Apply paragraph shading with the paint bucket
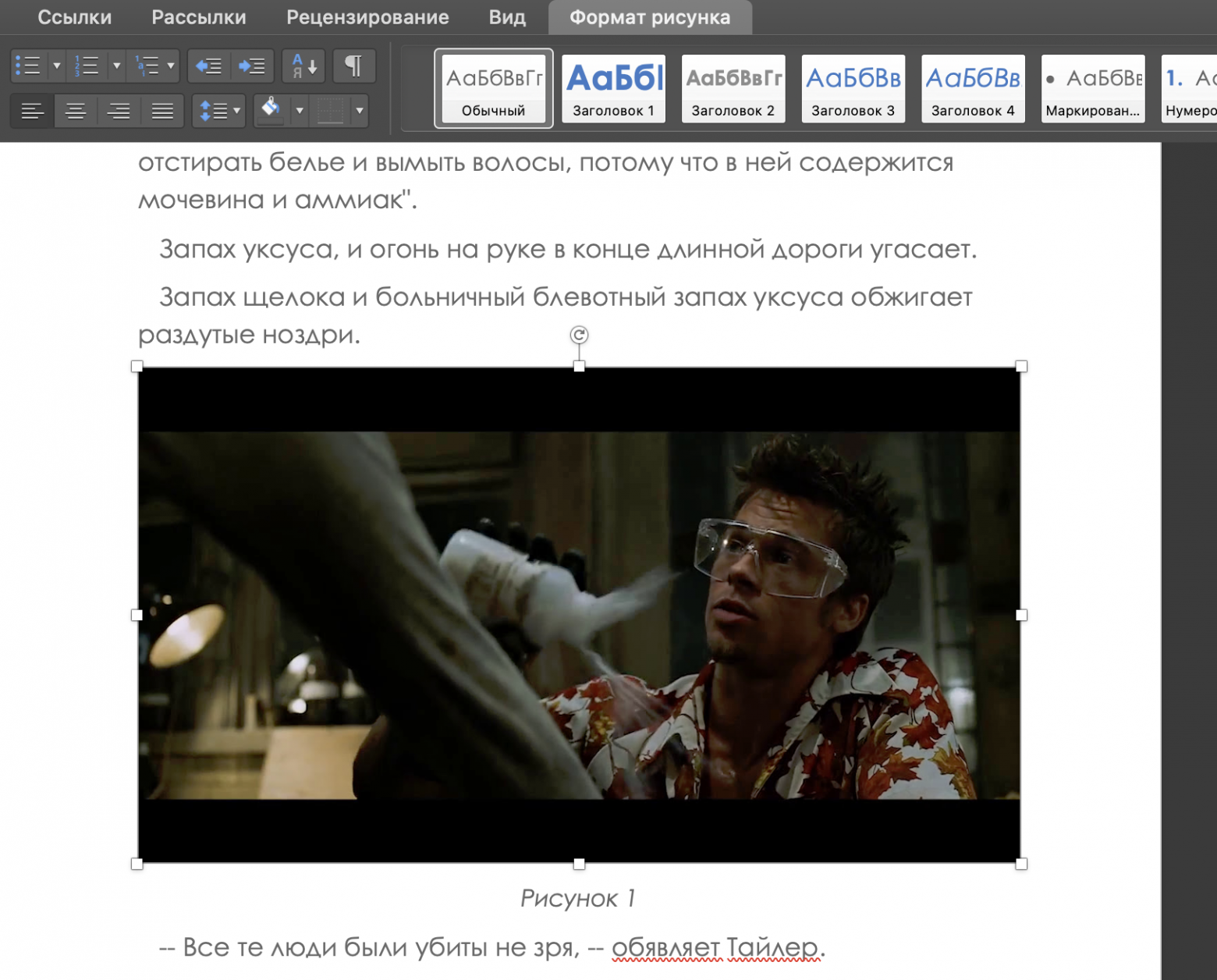1217x980 pixels. pyautogui.click(x=271, y=110)
